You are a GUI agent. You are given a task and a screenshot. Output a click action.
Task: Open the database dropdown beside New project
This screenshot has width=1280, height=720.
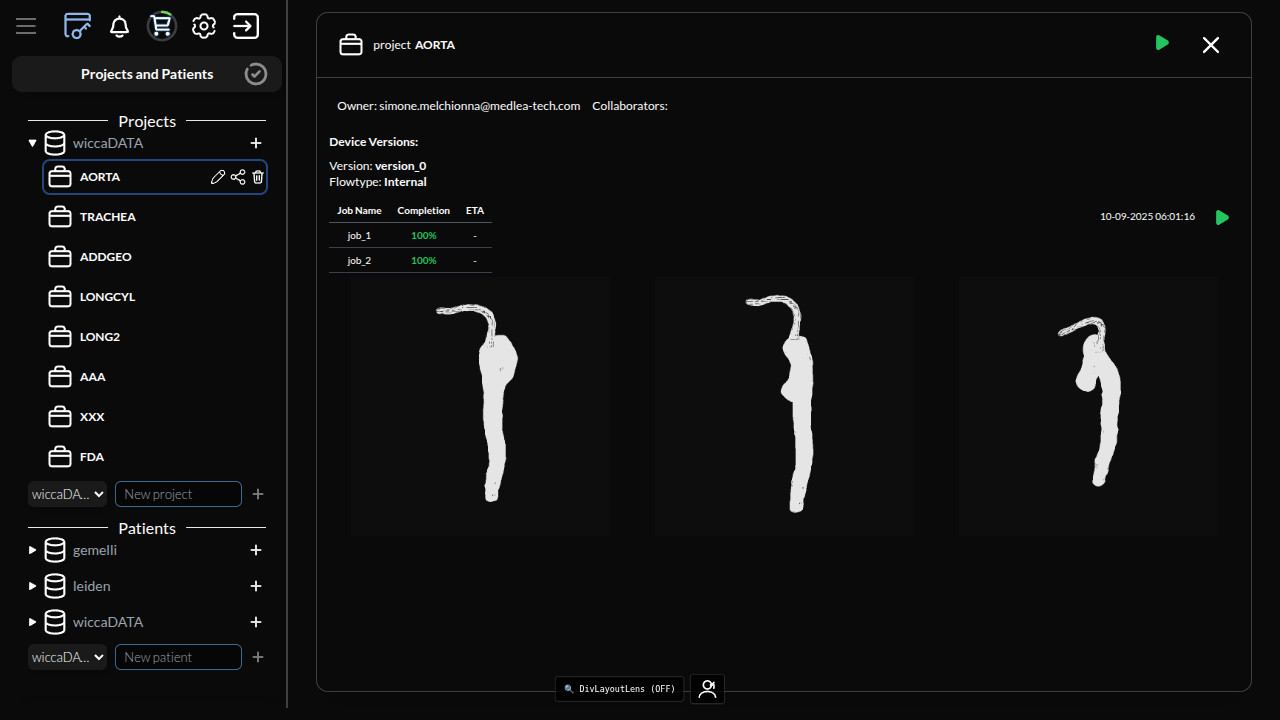[67, 494]
